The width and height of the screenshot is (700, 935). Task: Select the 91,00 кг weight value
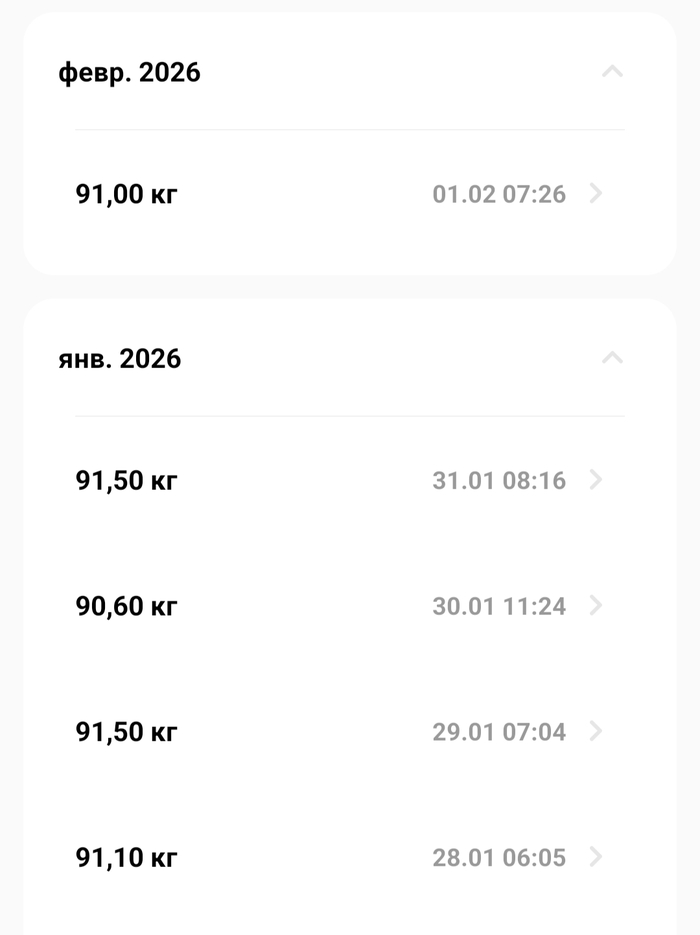(x=126, y=194)
